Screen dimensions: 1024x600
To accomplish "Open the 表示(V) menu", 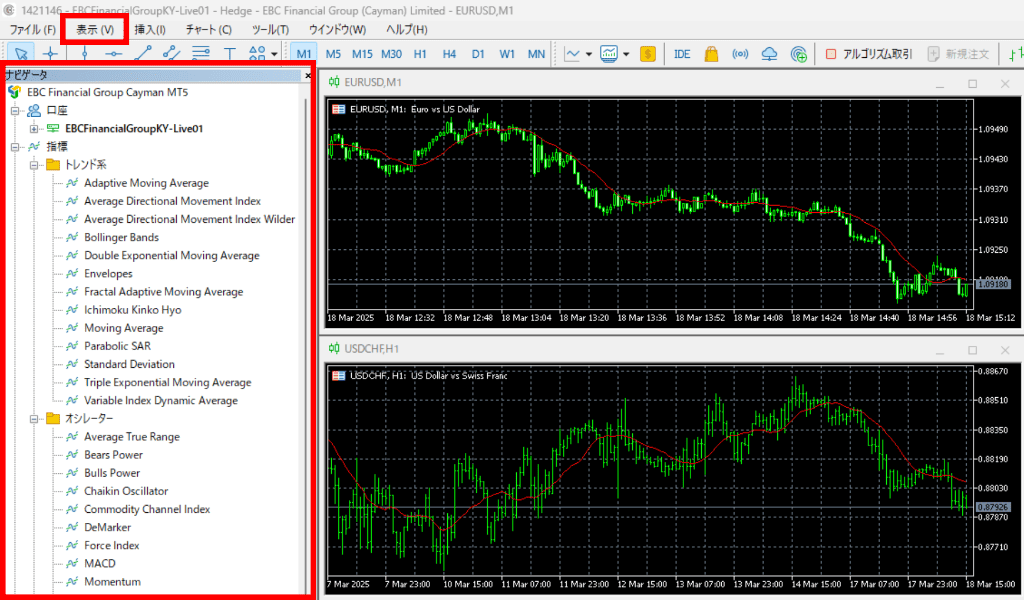I will coord(95,29).
